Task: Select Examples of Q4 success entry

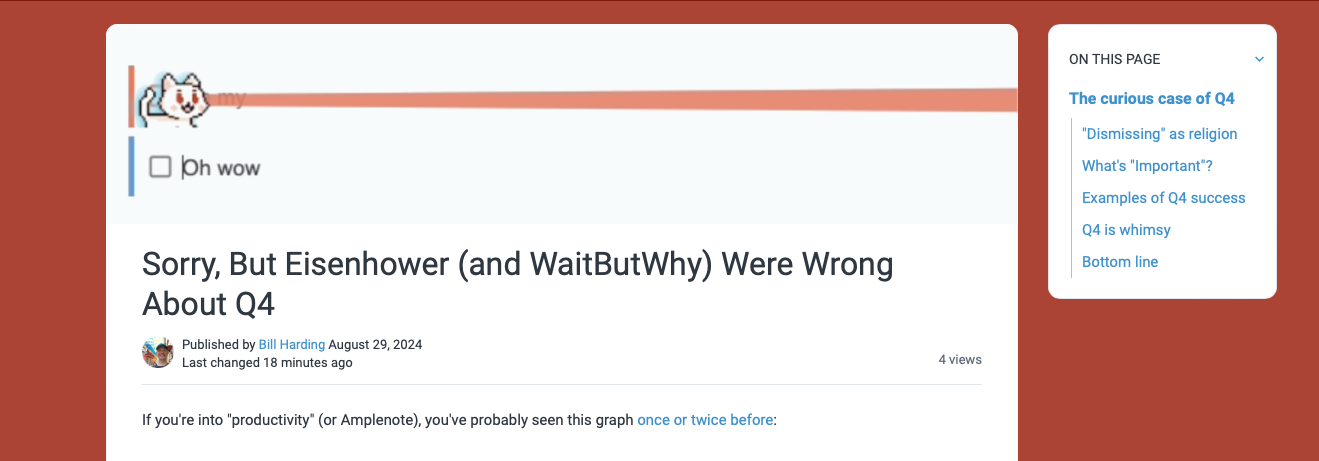Action: [x=1163, y=198]
